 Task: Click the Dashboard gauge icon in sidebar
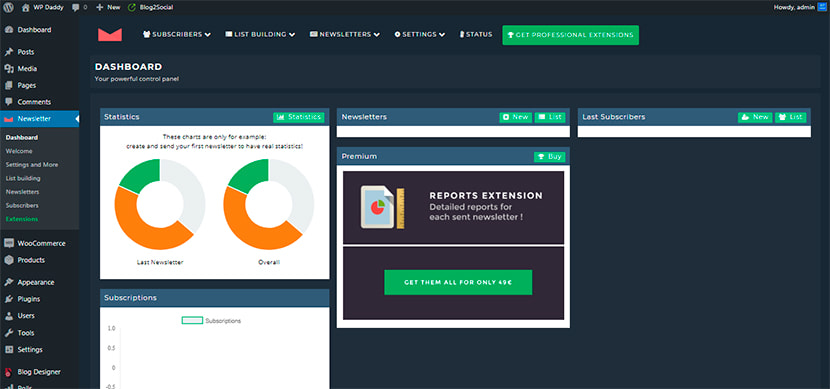(8, 30)
